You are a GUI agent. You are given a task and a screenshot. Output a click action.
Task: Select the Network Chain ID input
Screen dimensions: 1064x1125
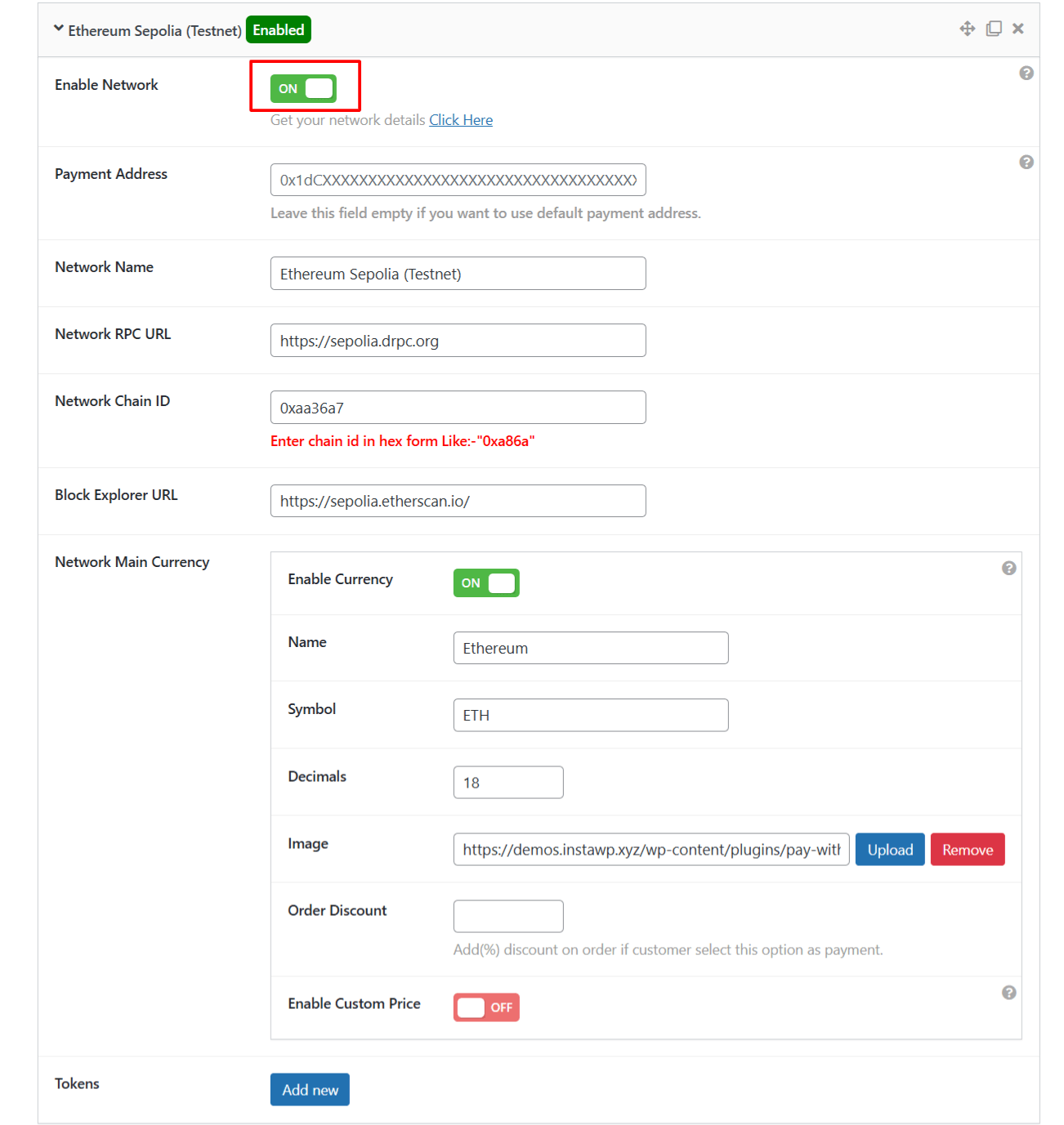[458, 408]
